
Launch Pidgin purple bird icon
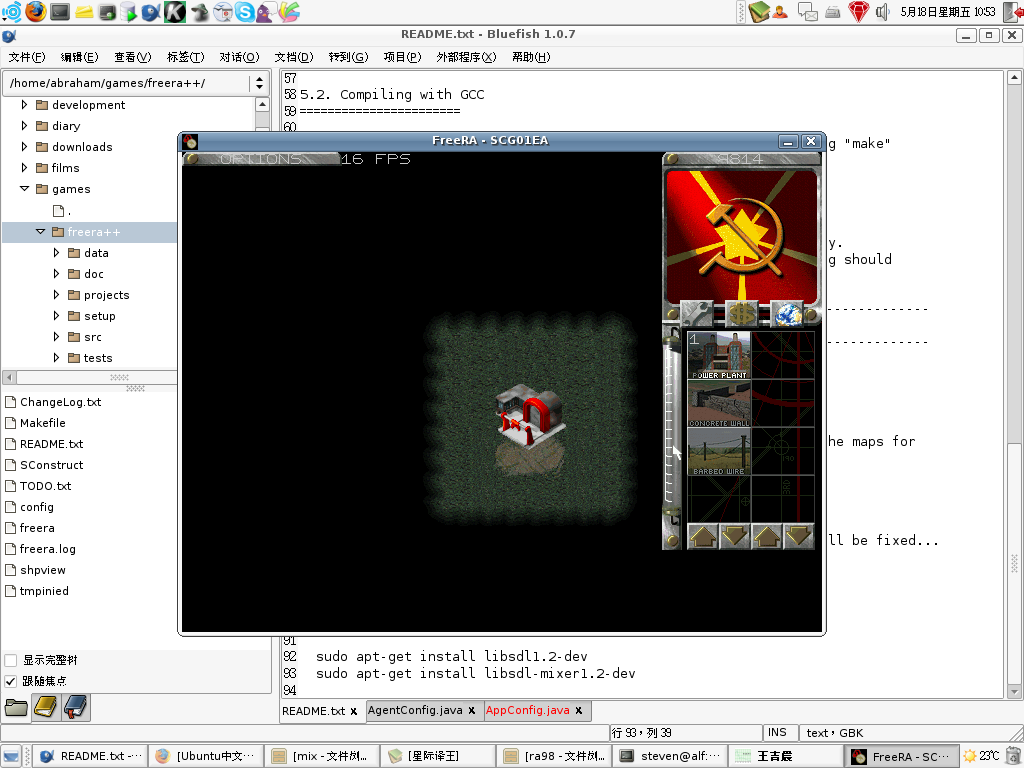pyautogui.click(x=266, y=12)
